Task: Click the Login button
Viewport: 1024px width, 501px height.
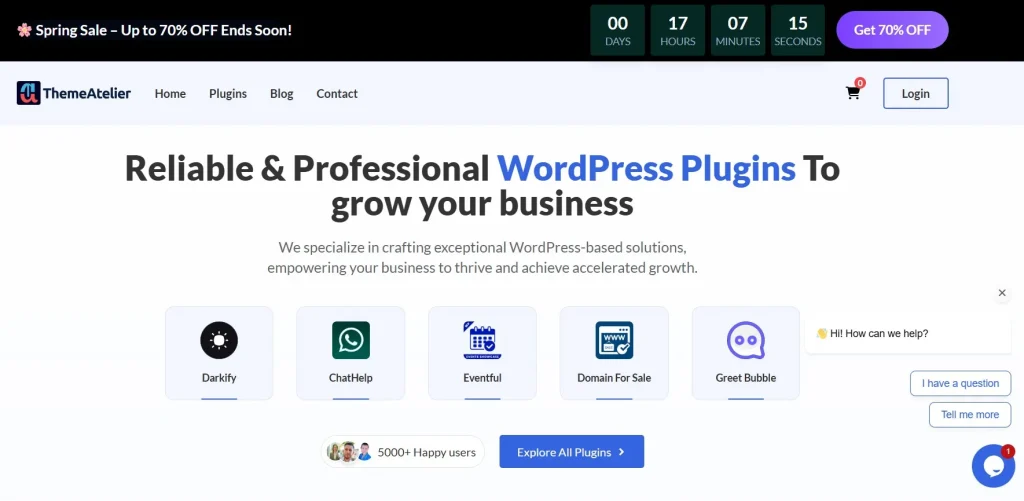Action: pyautogui.click(x=916, y=93)
